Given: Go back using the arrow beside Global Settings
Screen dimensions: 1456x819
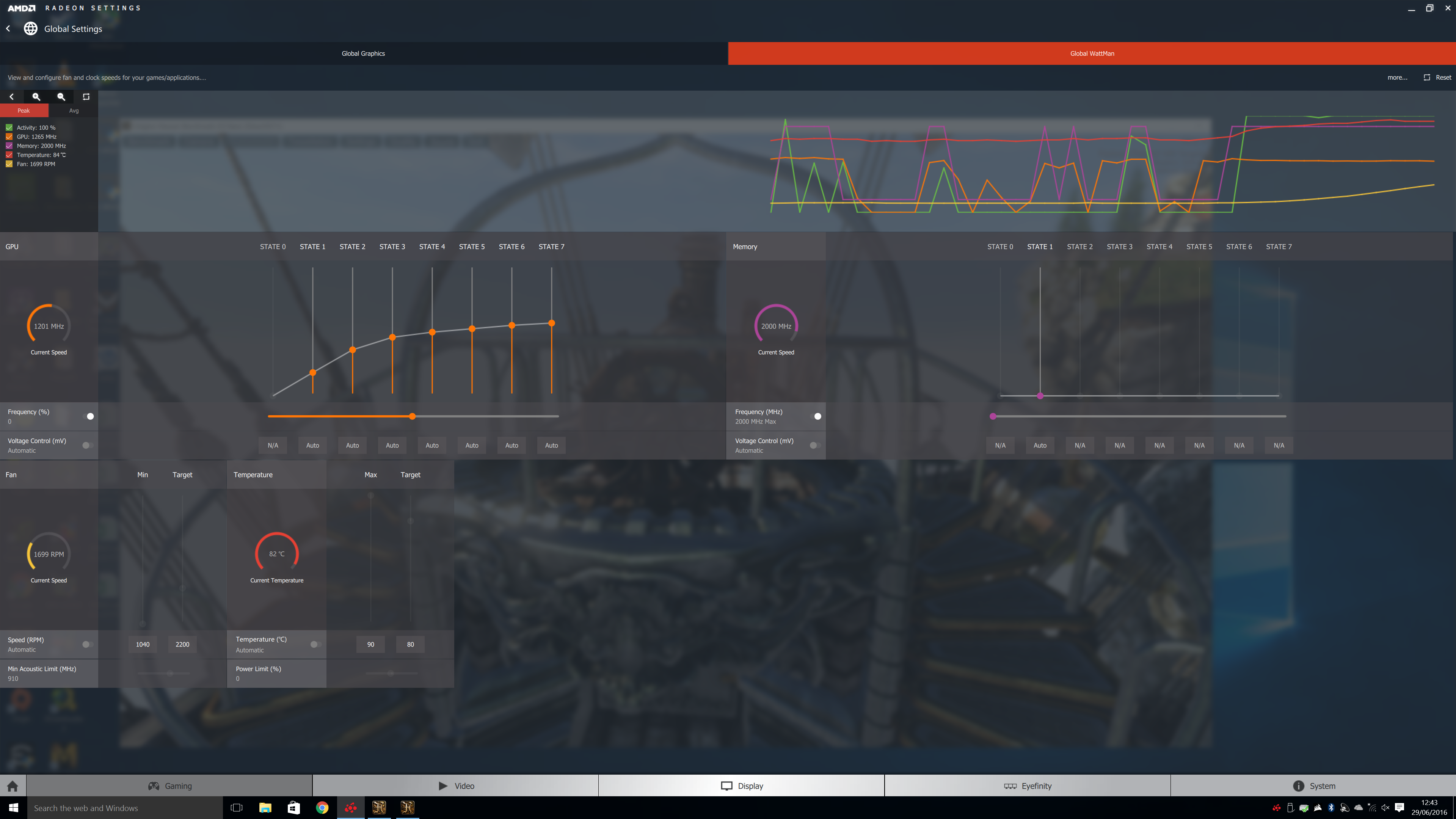Looking at the screenshot, I should (x=8, y=29).
